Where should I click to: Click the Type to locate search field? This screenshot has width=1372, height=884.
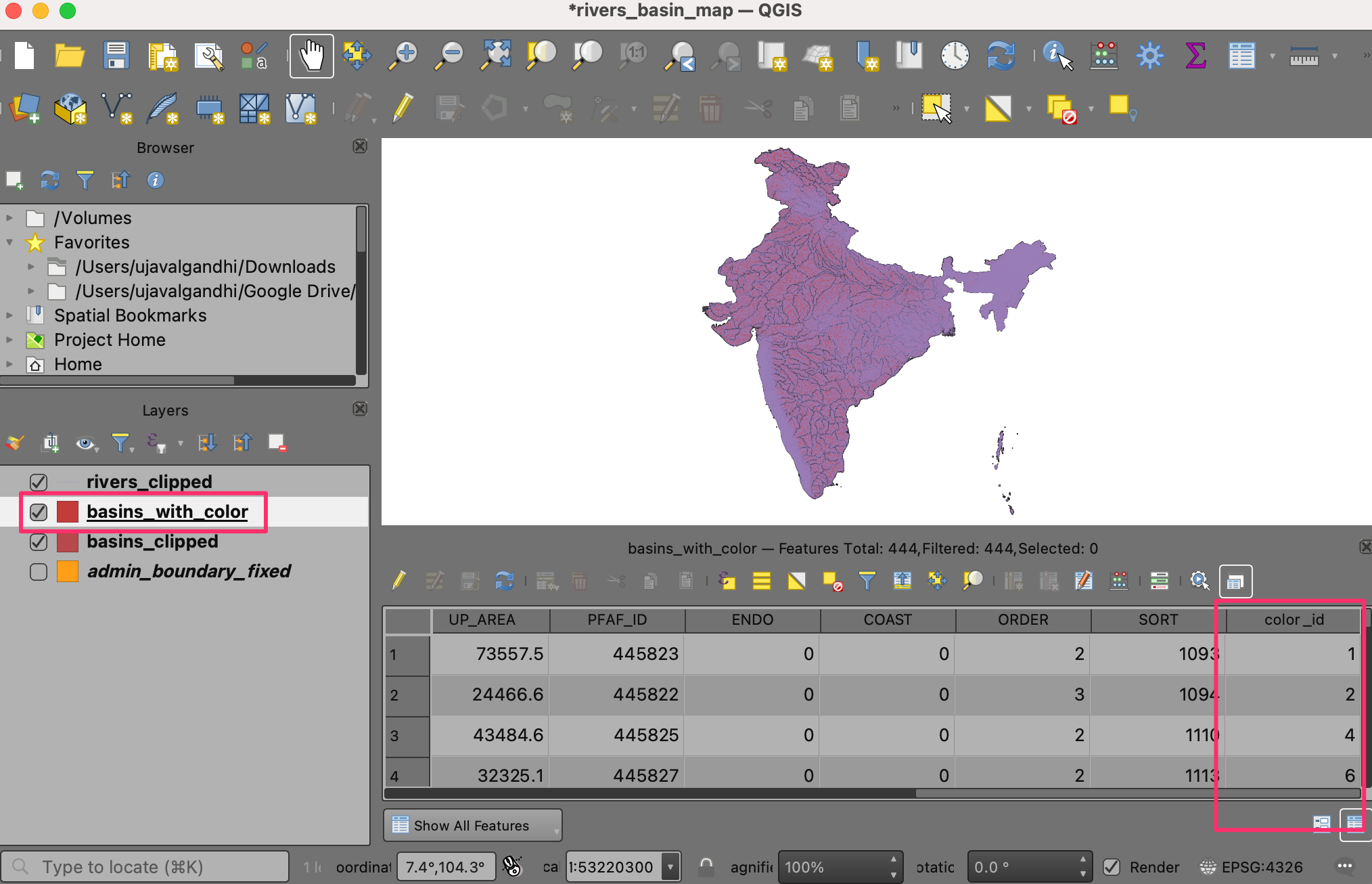click(145, 867)
